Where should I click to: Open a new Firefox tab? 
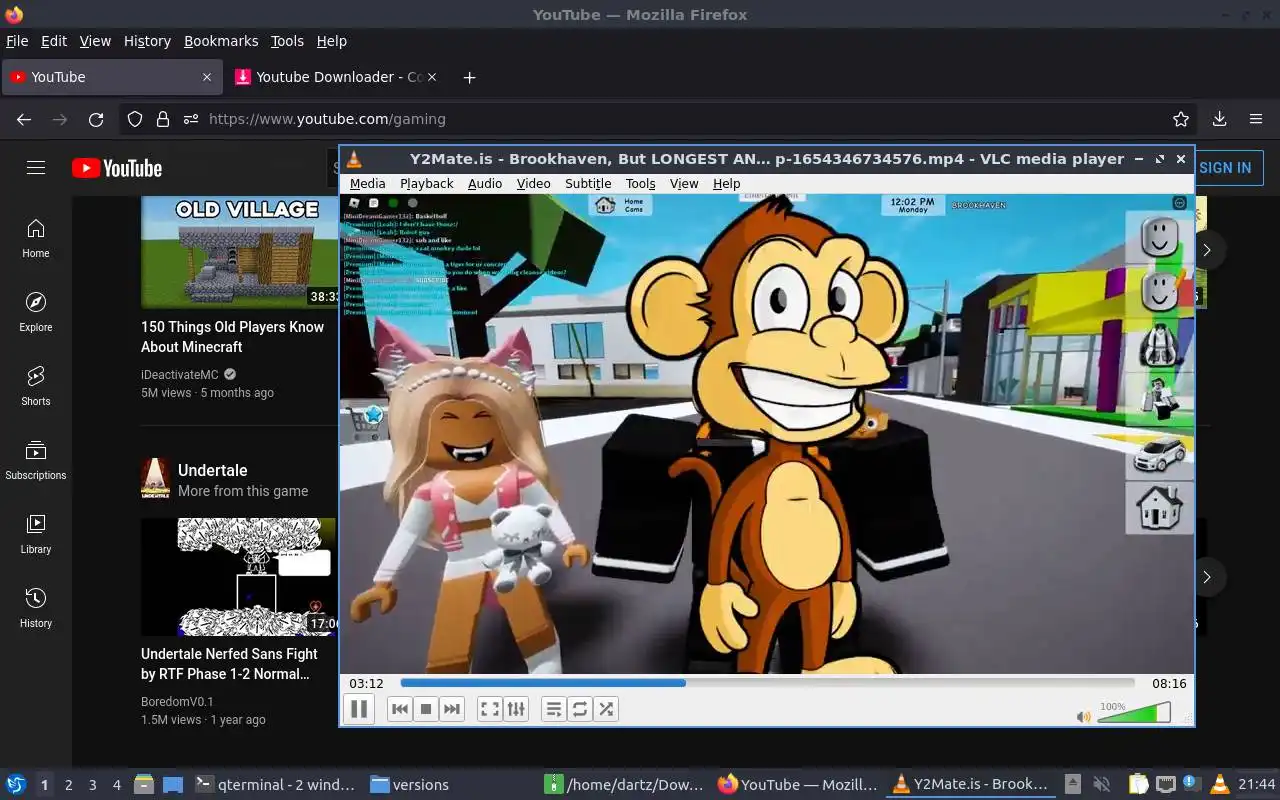[x=469, y=77]
